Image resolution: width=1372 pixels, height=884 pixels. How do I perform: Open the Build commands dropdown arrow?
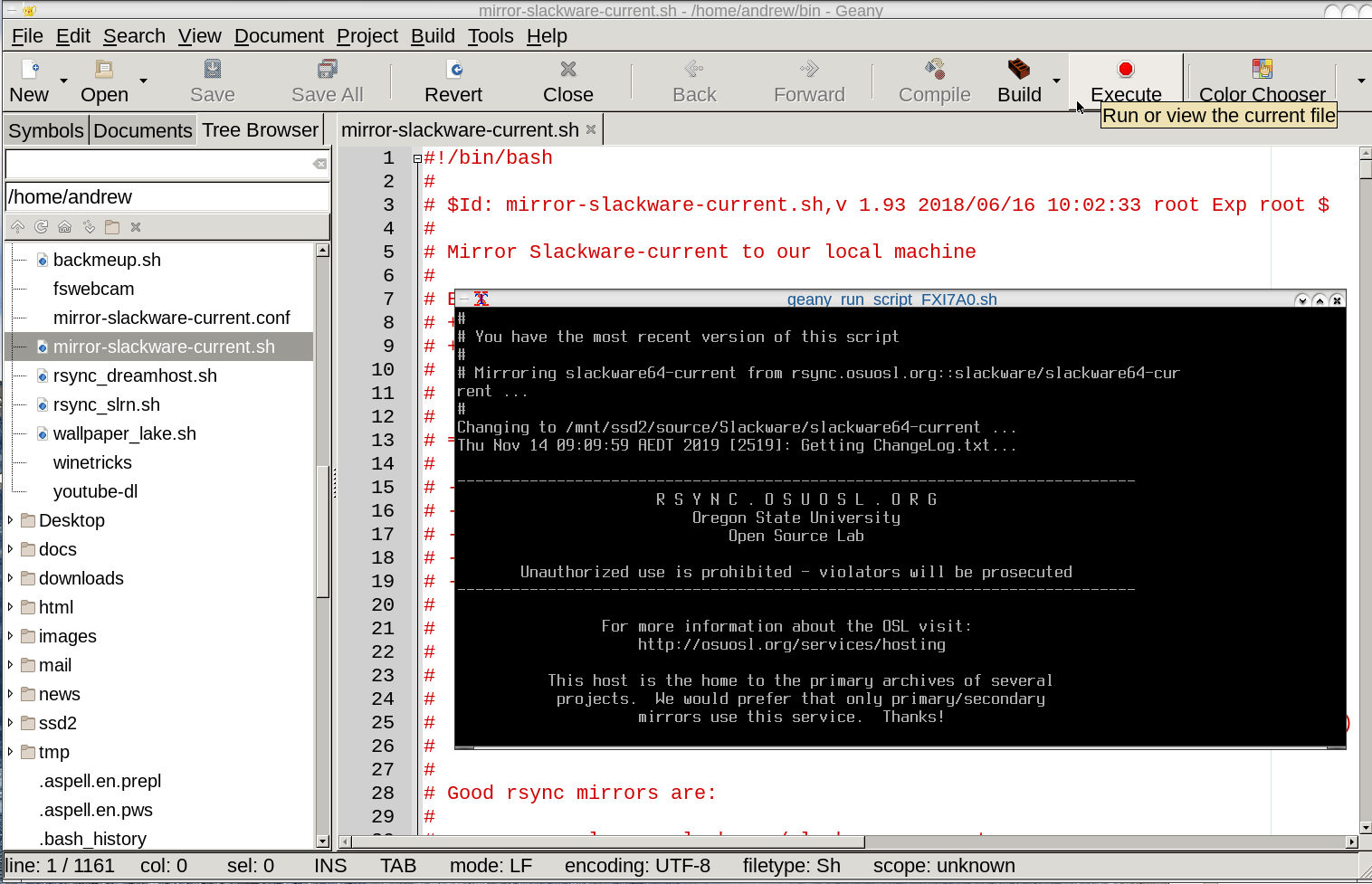[x=1054, y=81]
